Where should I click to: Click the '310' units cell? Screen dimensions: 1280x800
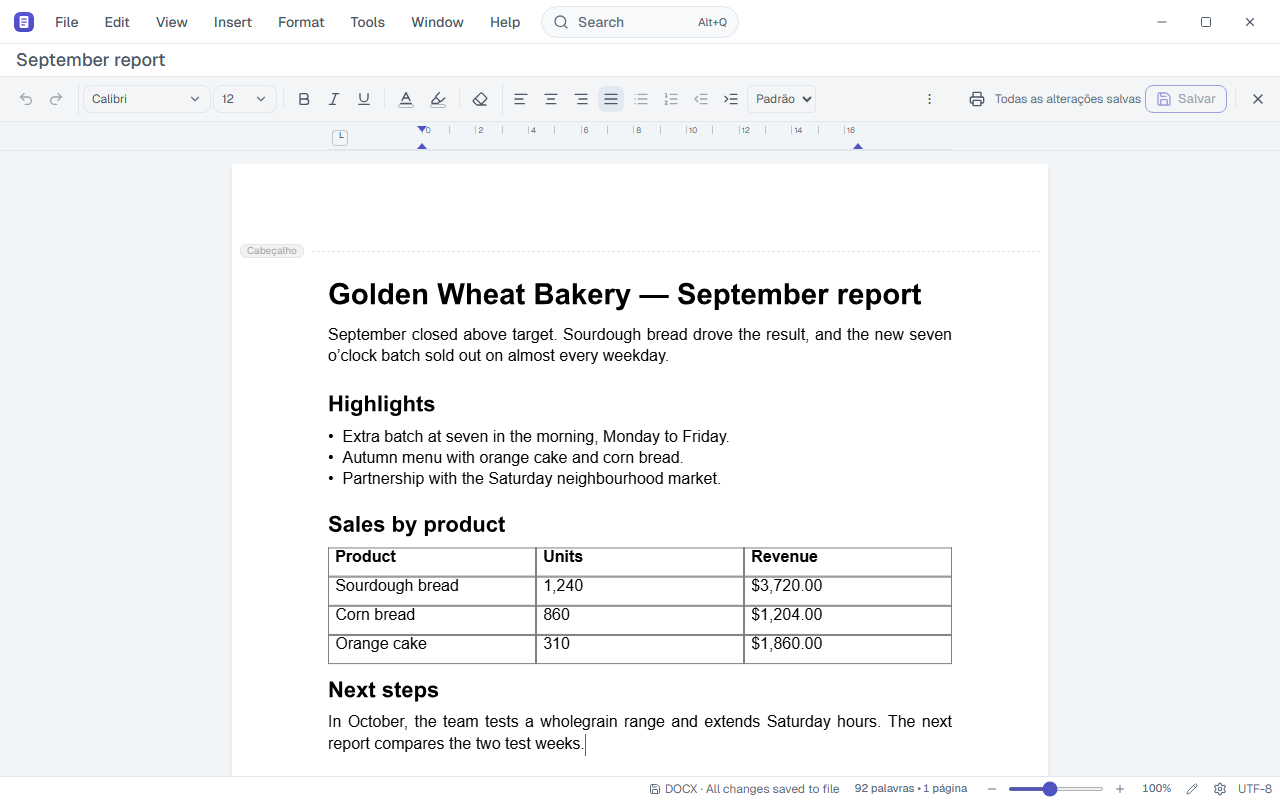coord(640,648)
